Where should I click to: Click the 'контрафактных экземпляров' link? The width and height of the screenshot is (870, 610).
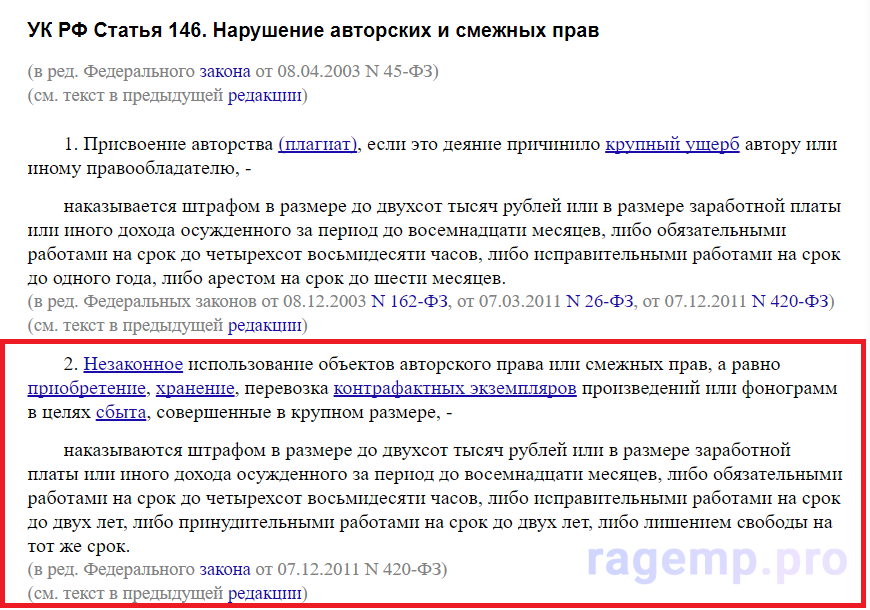[454, 388]
